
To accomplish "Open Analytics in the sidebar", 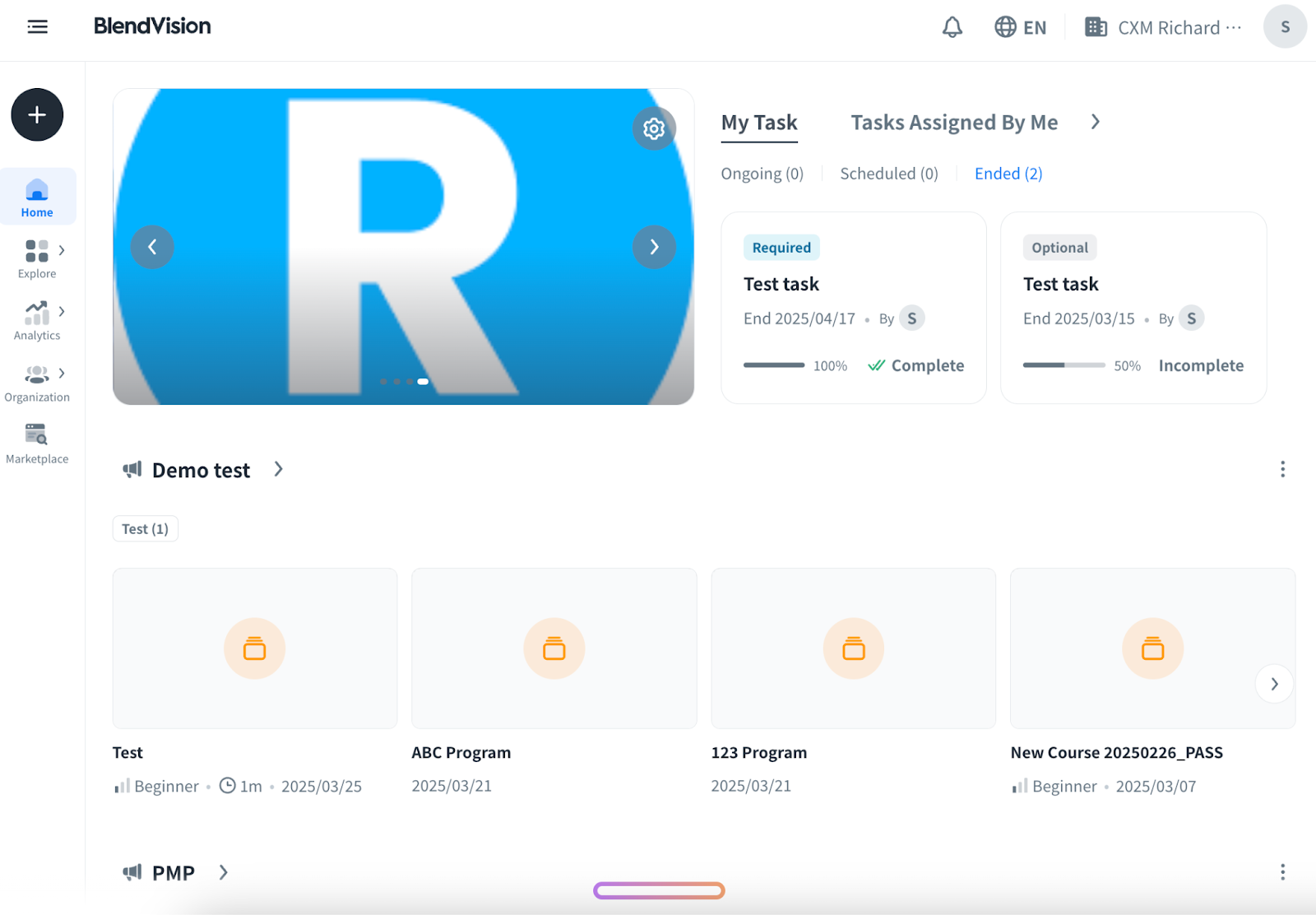I will click(x=37, y=320).
